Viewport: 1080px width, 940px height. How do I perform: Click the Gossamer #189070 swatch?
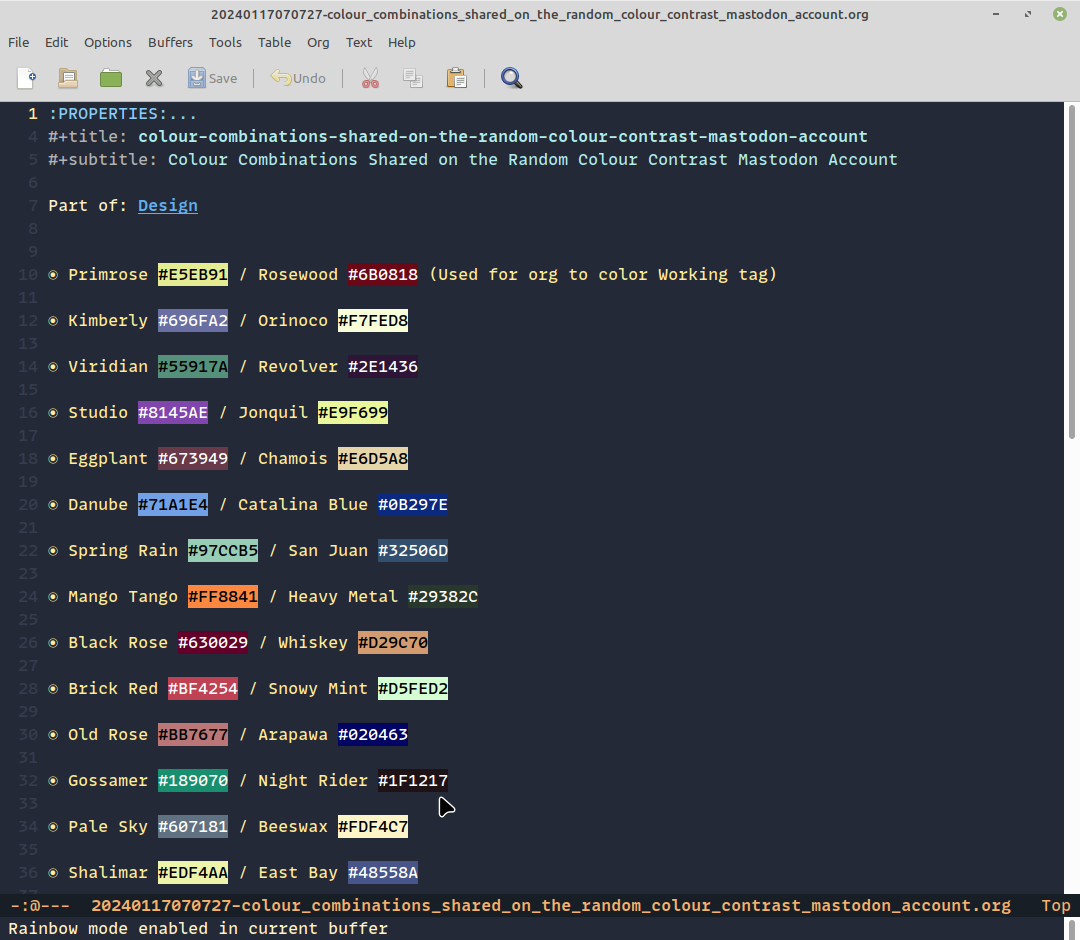(x=193, y=781)
